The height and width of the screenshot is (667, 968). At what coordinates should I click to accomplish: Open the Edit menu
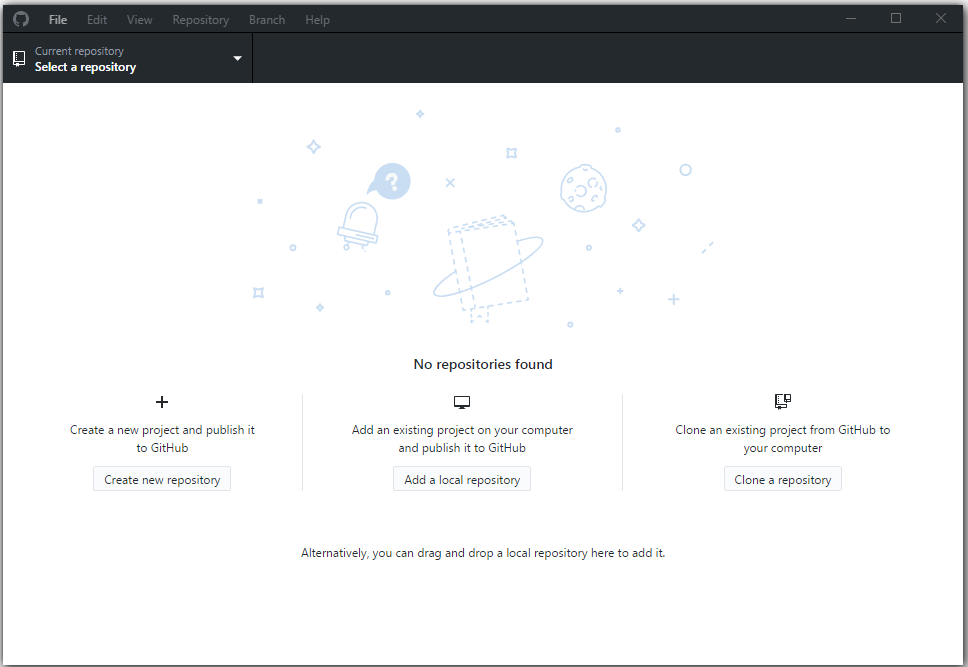tap(97, 20)
